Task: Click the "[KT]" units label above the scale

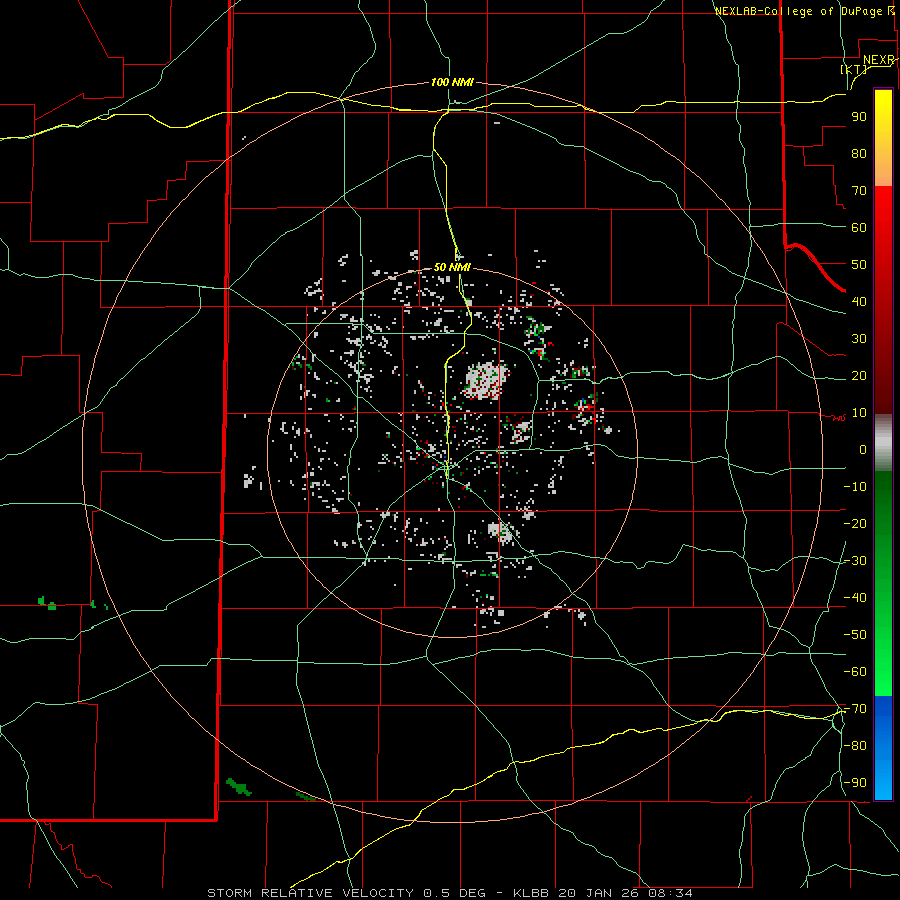Action: [854, 69]
